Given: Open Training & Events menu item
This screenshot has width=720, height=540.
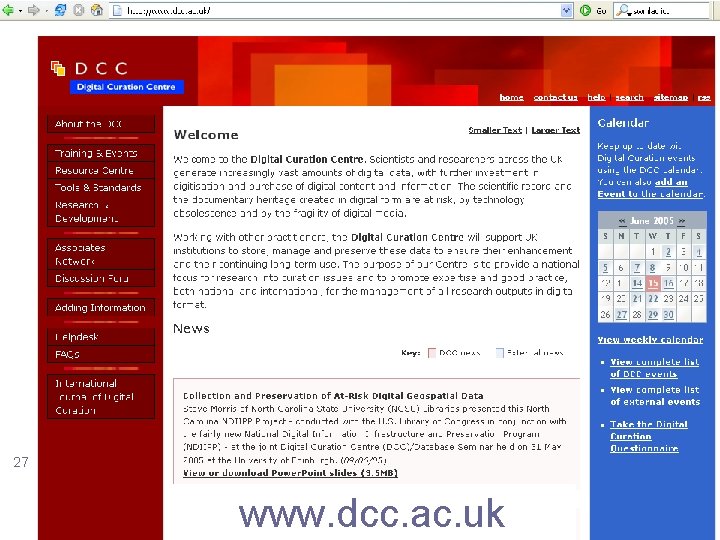Looking at the screenshot, I should click(x=101, y=153).
